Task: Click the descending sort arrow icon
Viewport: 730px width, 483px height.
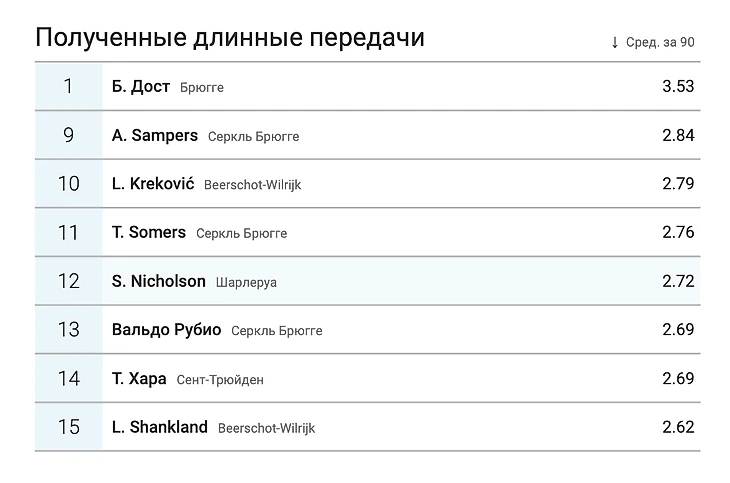Action: (x=615, y=42)
